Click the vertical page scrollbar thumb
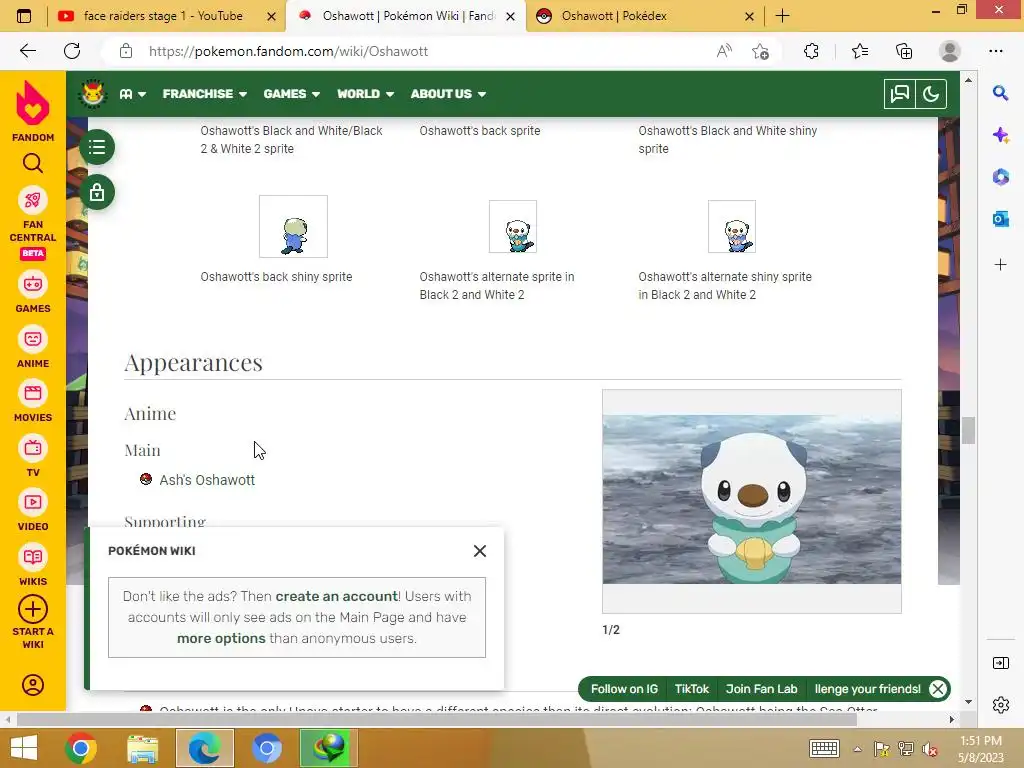This screenshot has width=1024, height=768. [968, 430]
